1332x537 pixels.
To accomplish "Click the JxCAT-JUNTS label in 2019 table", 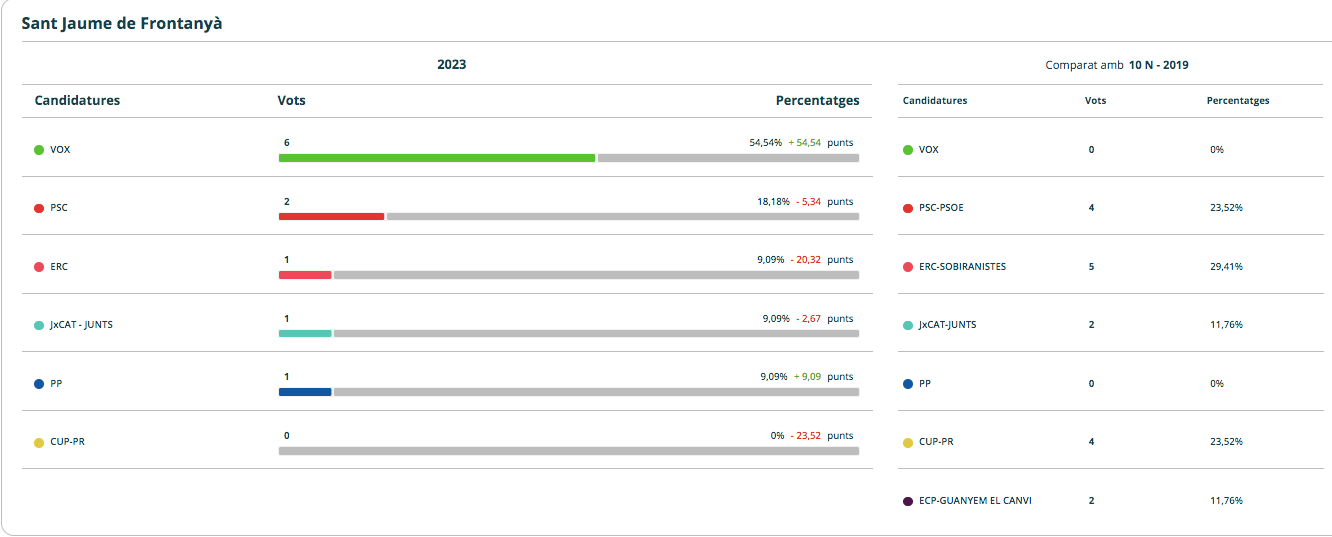I will pyautogui.click(x=947, y=325).
